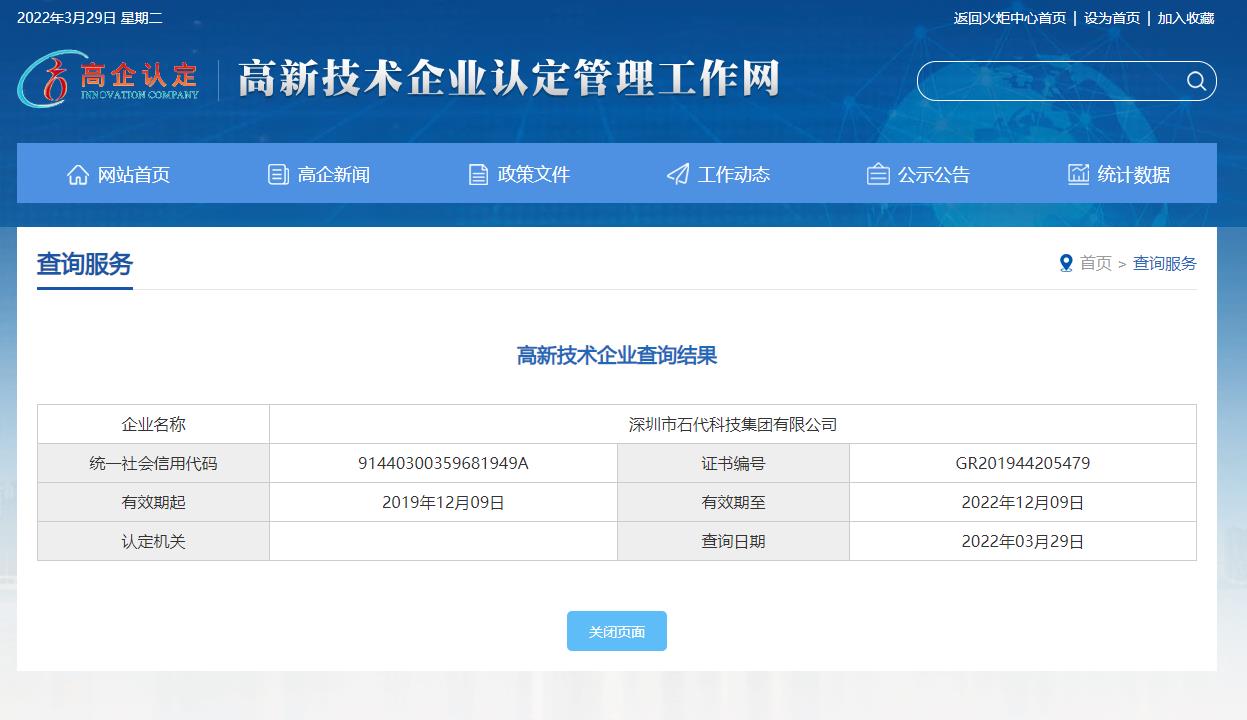Click the location pin breadcrumb icon
The width and height of the screenshot is (1247, 720).
click(x=1066, y=263)
